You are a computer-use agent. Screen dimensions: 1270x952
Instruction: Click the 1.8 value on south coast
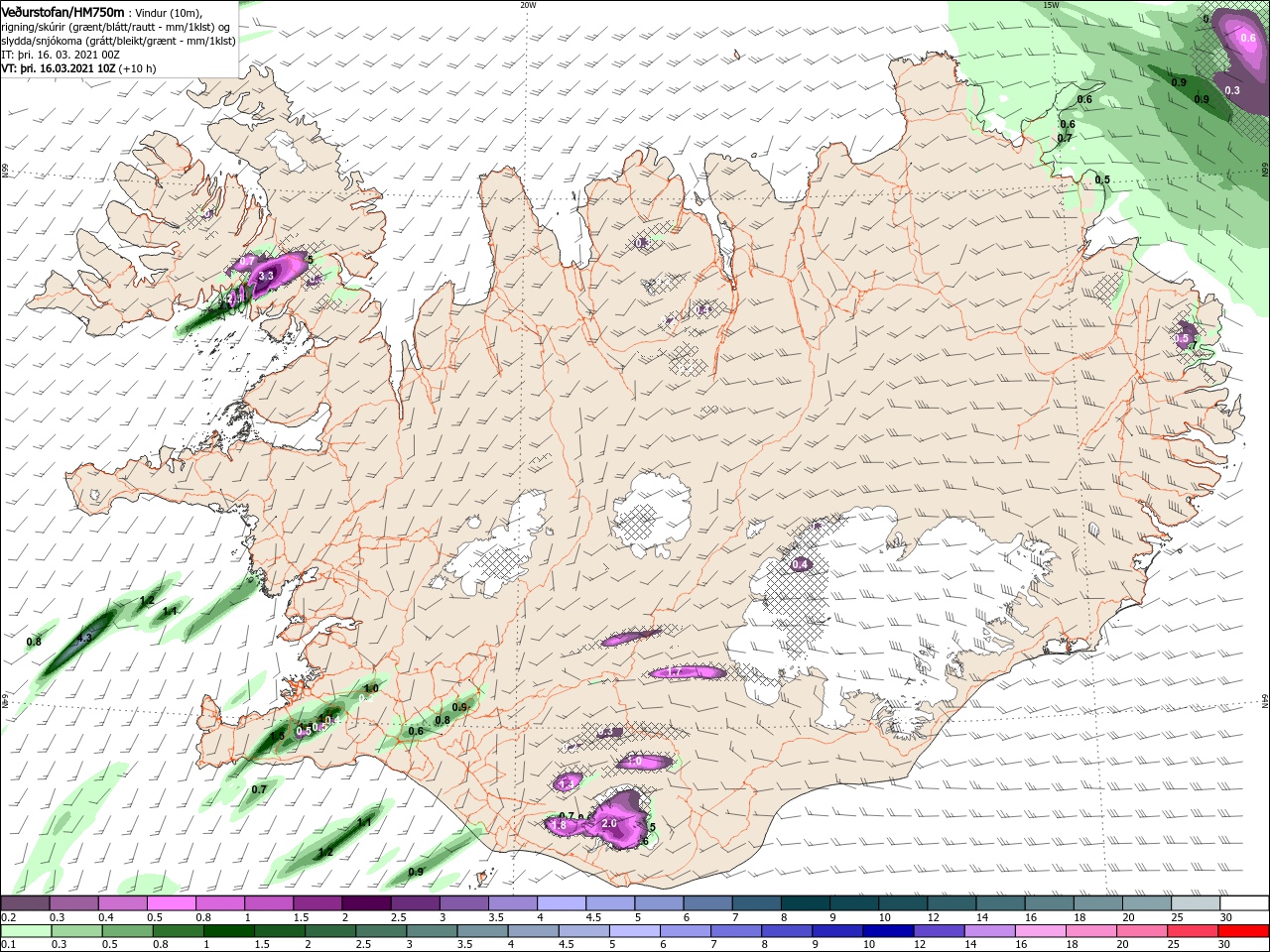click(558, 825)
